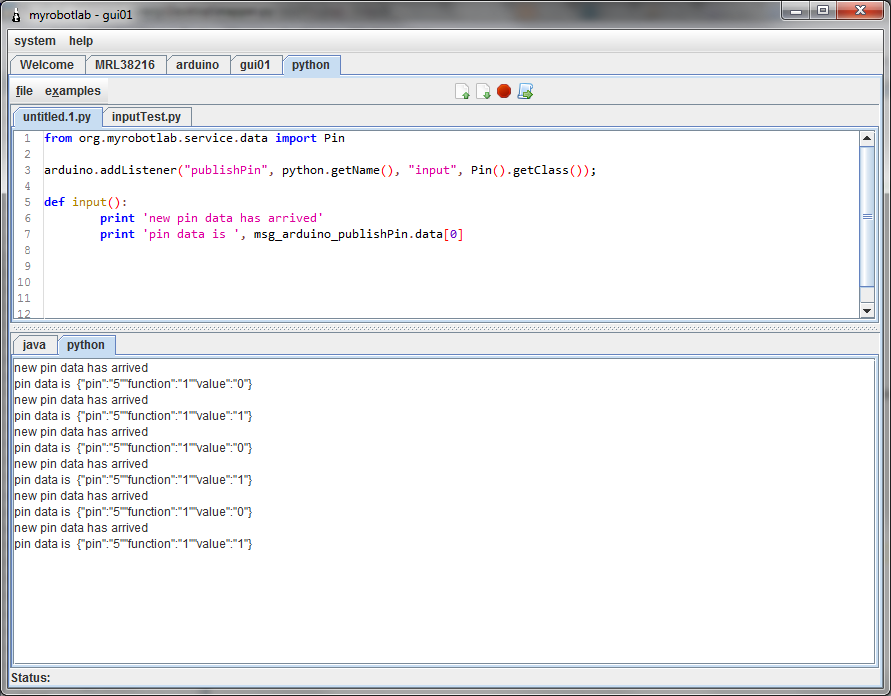
Task: Click the Status label in the status bar
Action: pos(31,678)
